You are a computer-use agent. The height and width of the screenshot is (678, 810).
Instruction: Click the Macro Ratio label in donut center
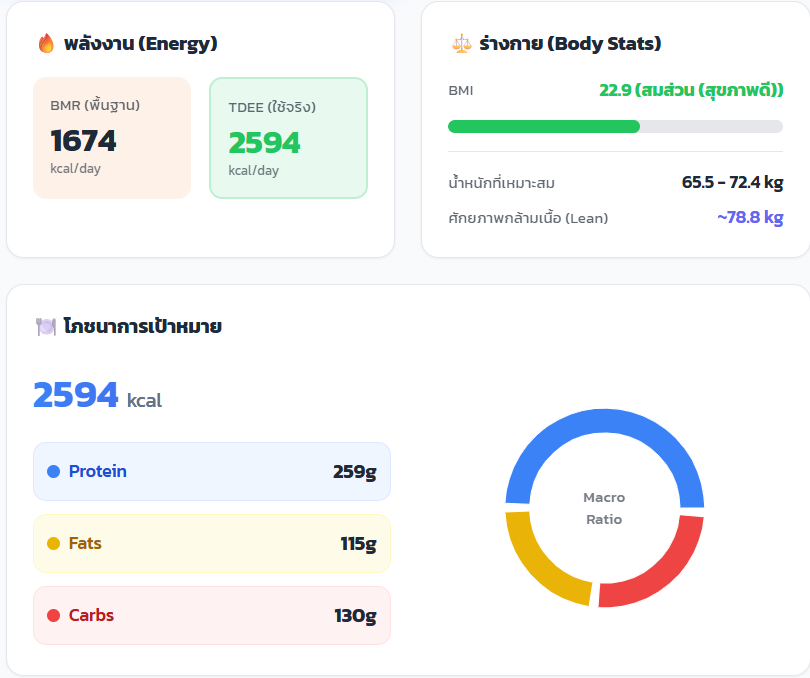[x=604, y=508]
